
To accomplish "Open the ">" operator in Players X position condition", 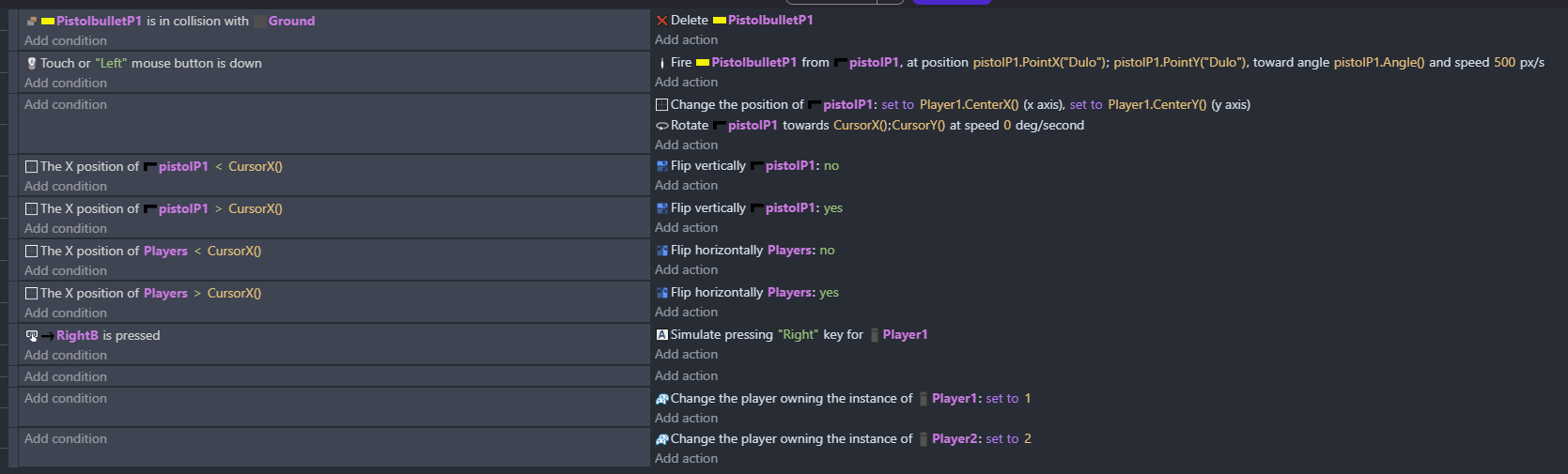I will (x=197, y=294).
